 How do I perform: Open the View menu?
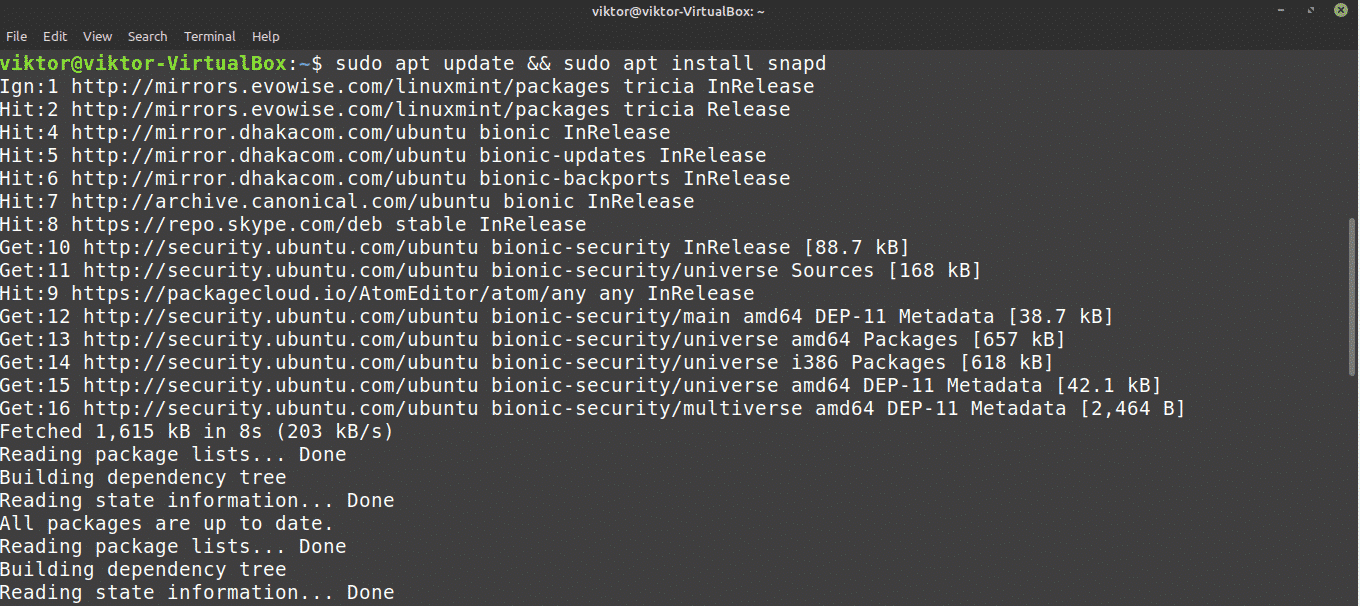click(98, 36)
